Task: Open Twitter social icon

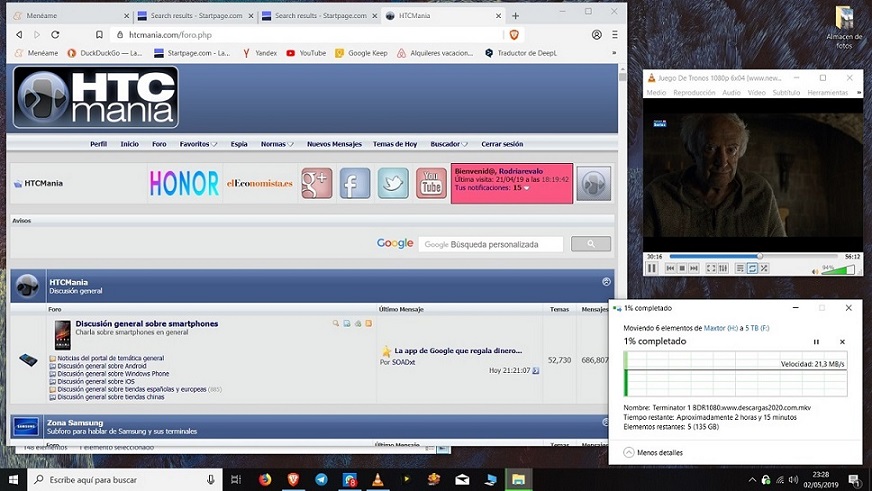Action: [x=393, y=183]
